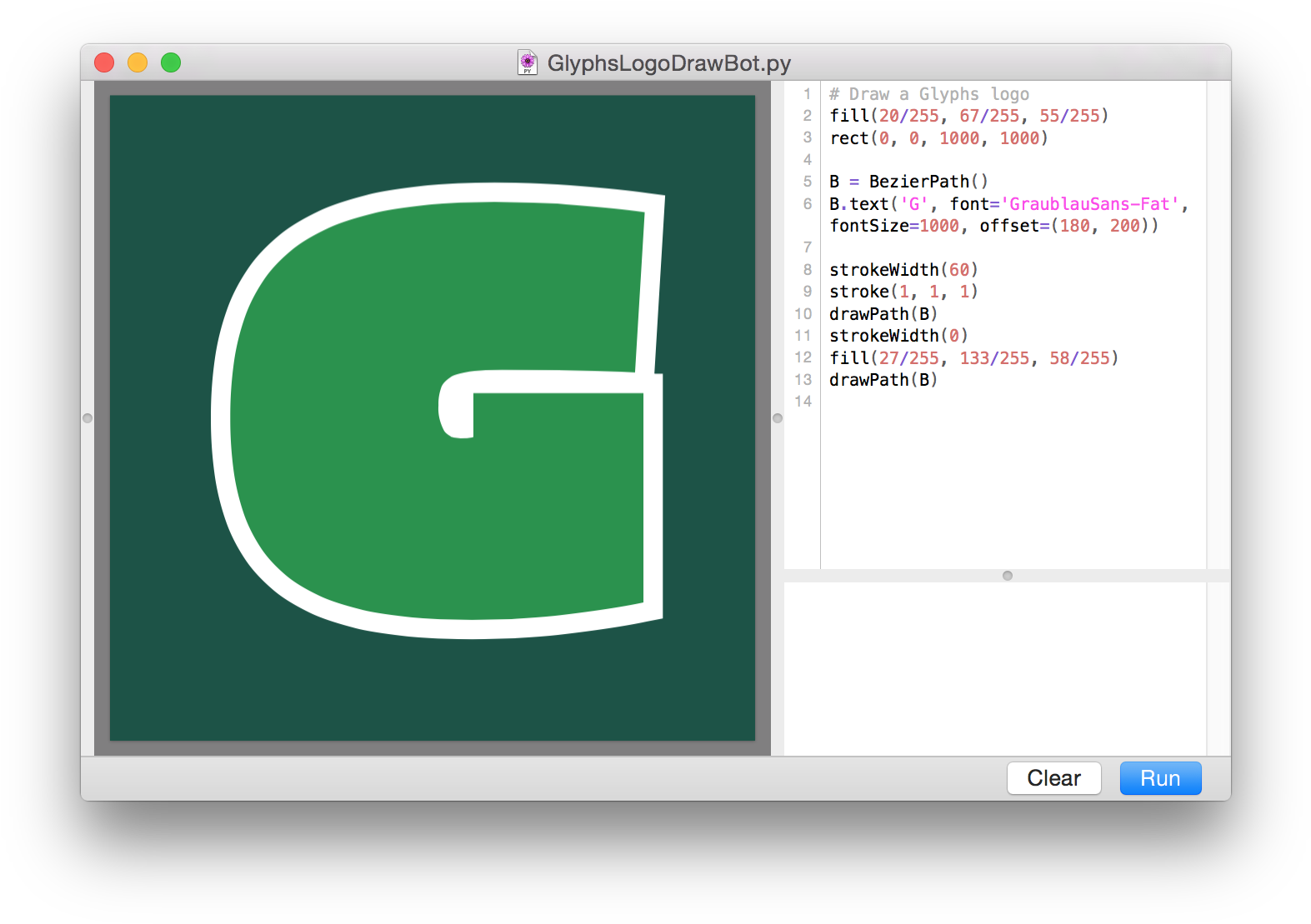Click the comment line '# Draw a Glyphs logo'

pyautogui.click(x=929, y=94)
